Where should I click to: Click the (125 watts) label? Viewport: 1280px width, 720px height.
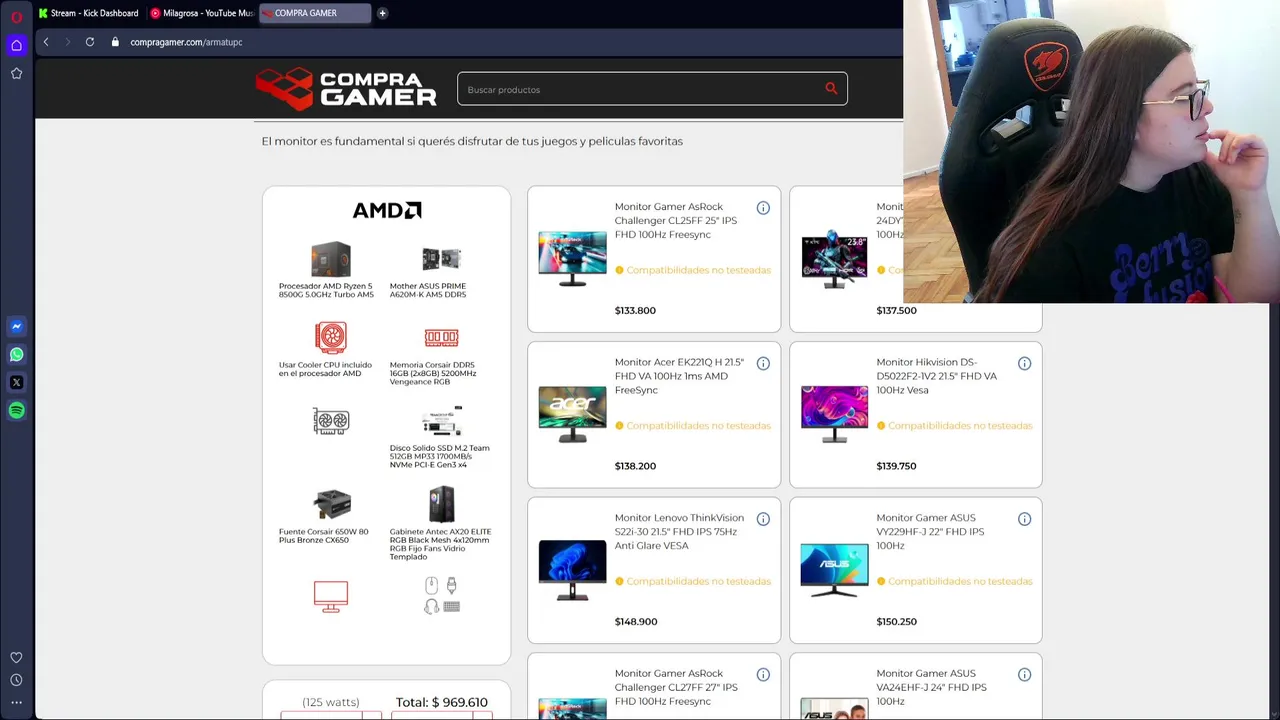coord(331,702)
